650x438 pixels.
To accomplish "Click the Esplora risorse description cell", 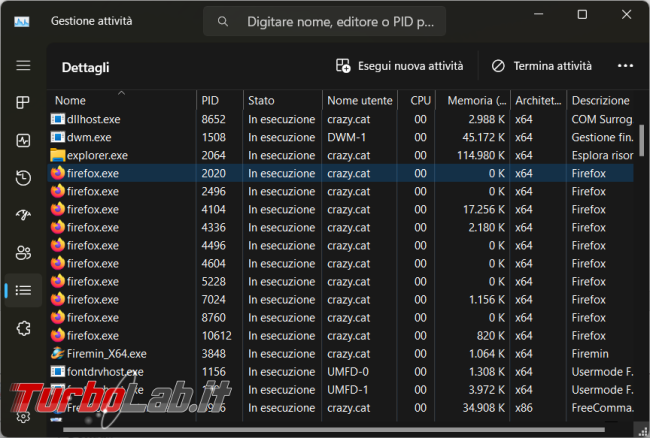I will click(602, 155).
